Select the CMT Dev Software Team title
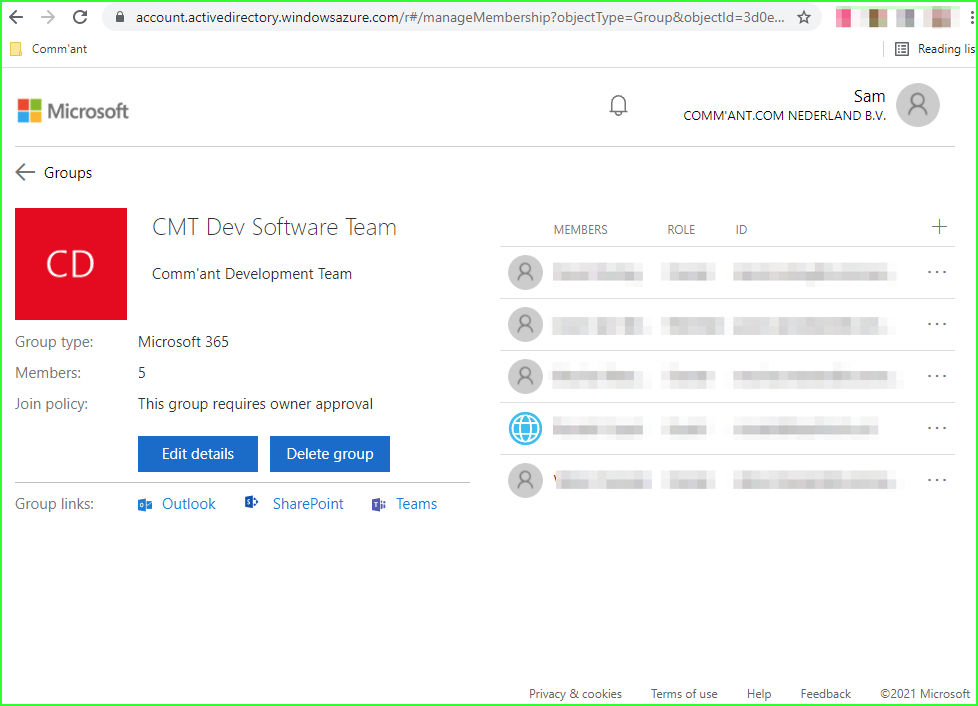The width and height of the screenshot is (978, 706). pos(274,227)
